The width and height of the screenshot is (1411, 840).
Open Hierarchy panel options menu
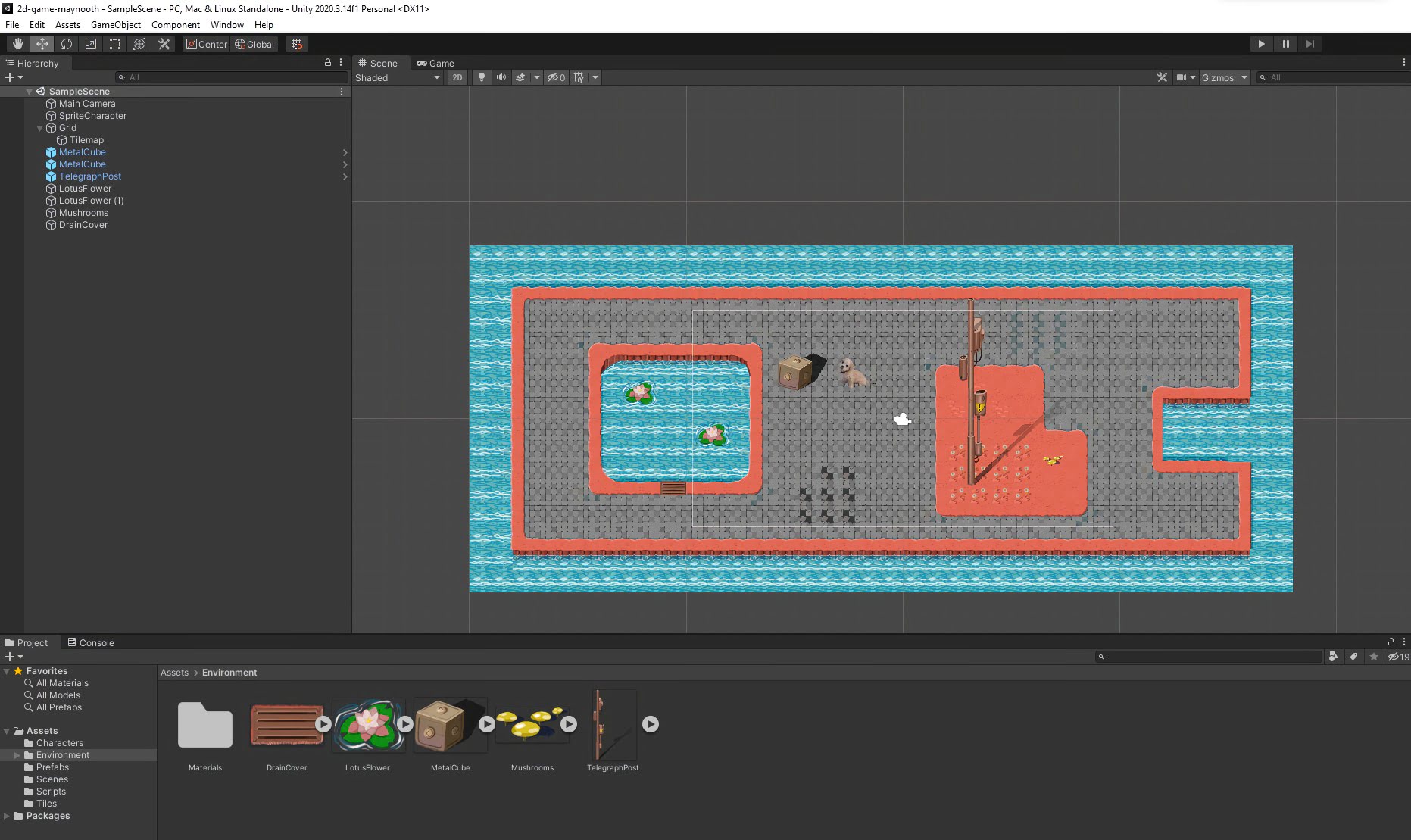(341, 63)
